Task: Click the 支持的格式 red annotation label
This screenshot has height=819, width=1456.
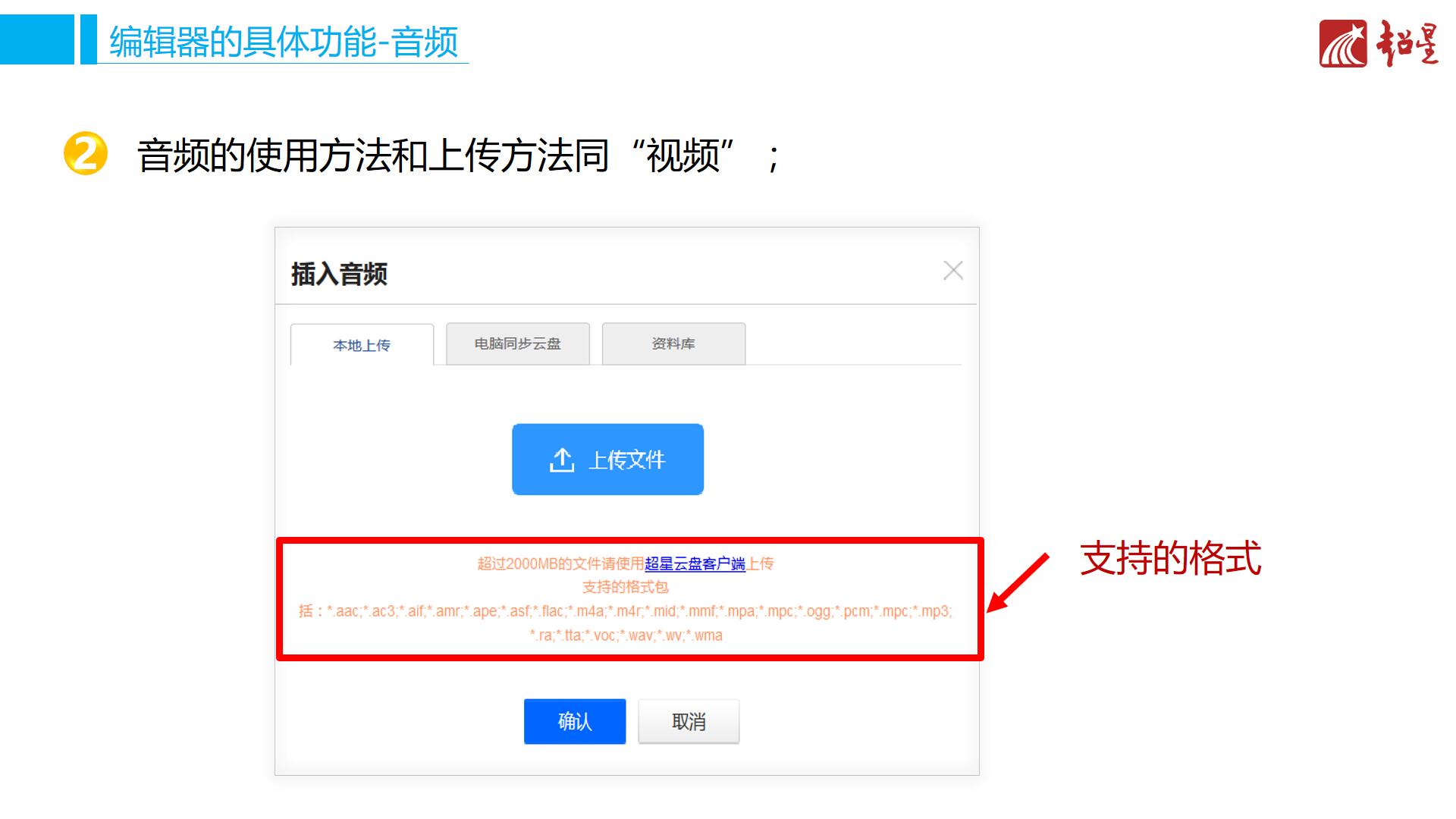Action: point(1170,558)
